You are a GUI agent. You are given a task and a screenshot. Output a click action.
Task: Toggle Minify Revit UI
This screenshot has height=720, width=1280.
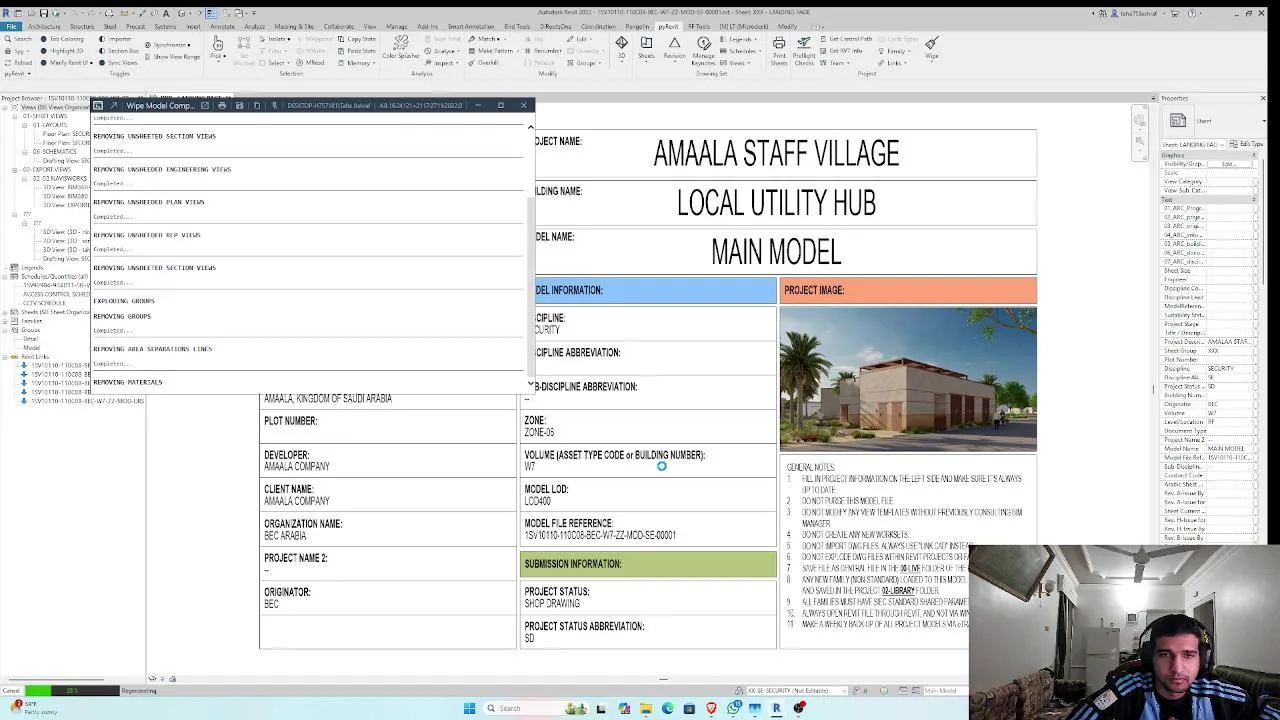[x=66, y=63]
